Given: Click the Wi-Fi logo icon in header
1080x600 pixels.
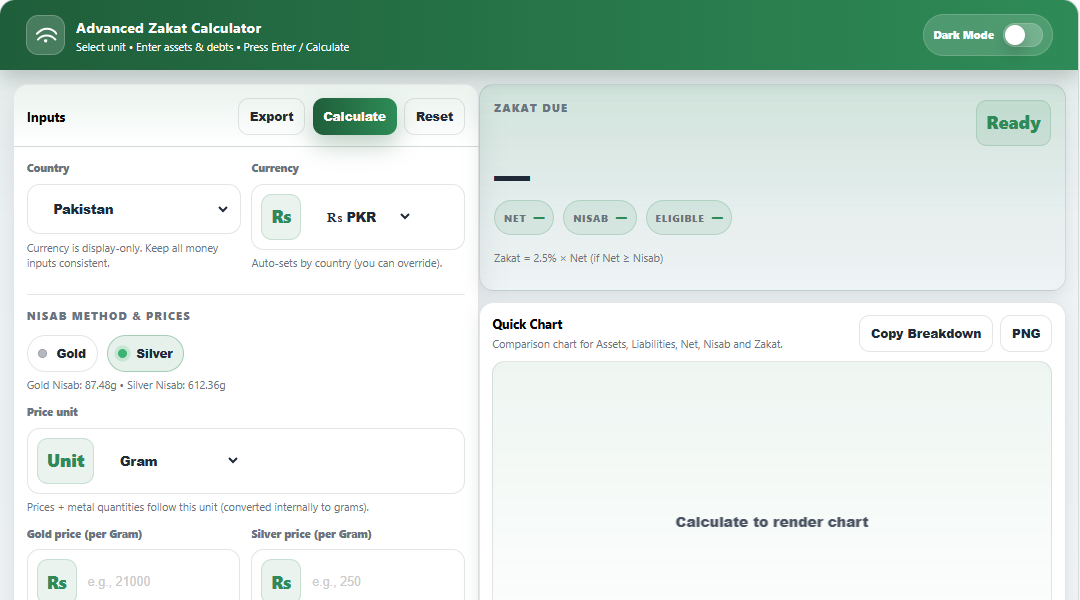Looking at the screenshot, I should 46,36.
